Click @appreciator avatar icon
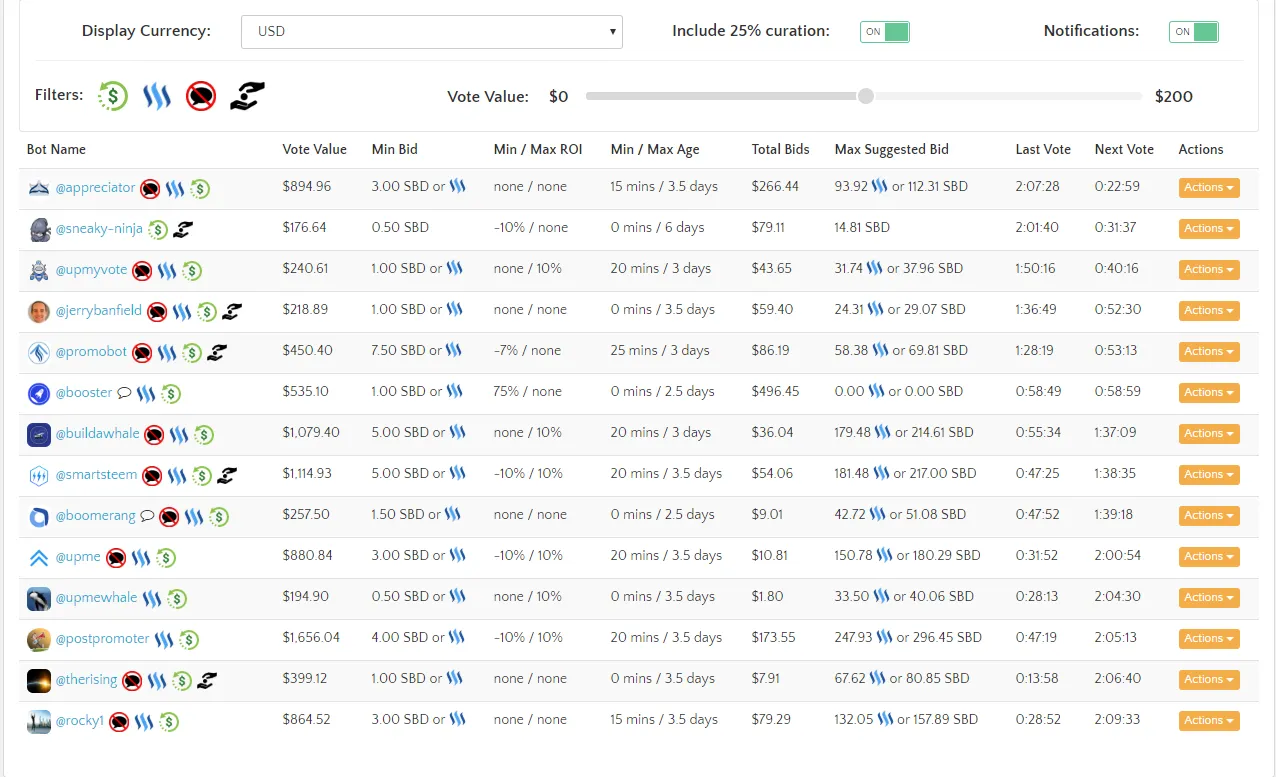This screenshot has width=1276, height=777. pos(39,188)
